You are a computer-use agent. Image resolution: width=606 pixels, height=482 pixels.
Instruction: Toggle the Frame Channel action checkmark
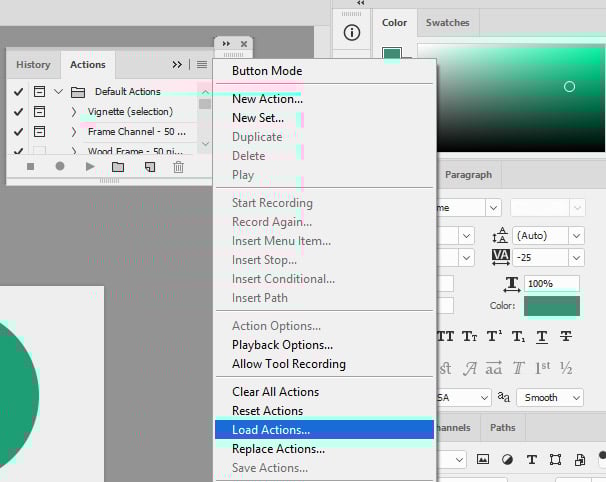18,132
